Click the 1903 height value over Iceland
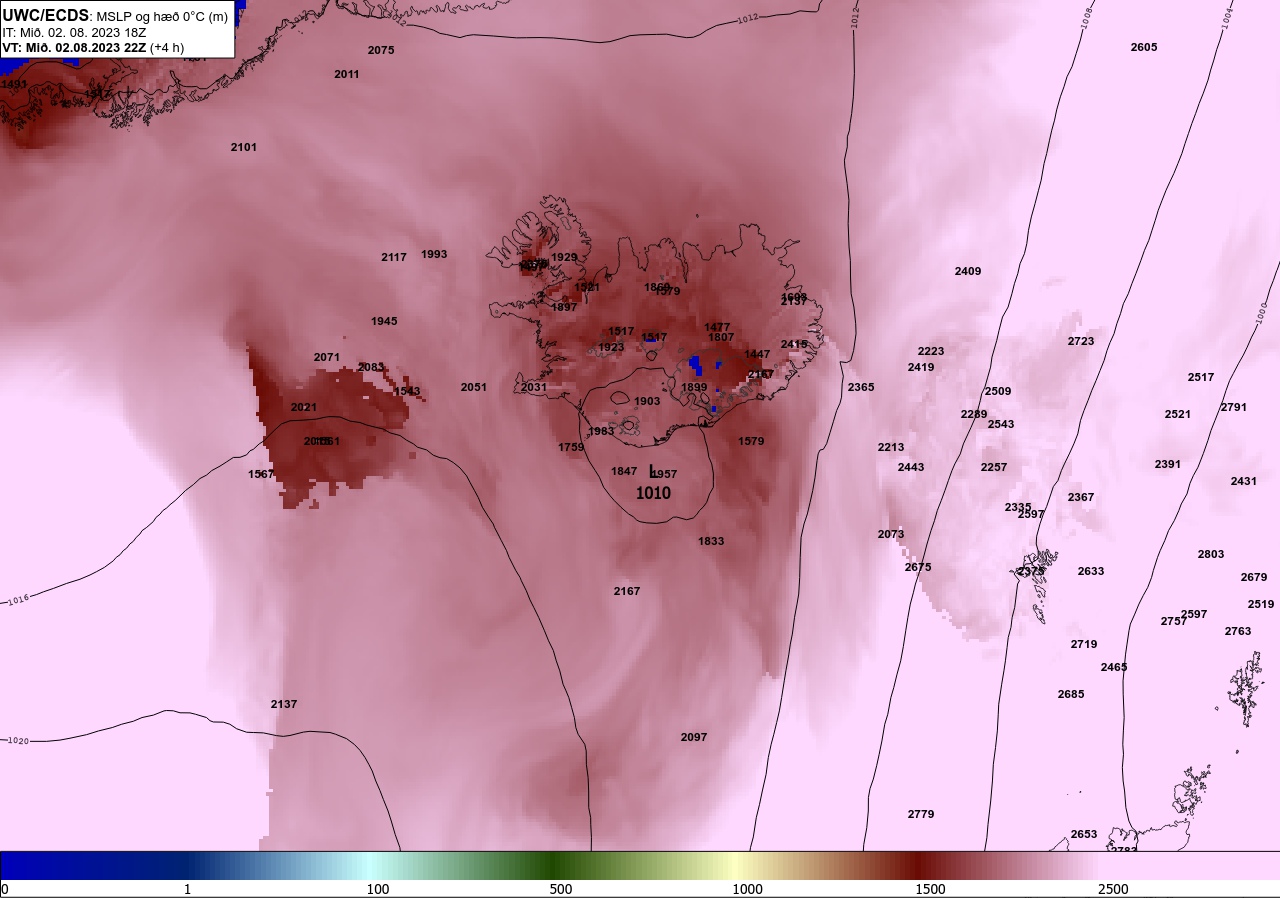1280x898 pixels. (647, 401)
